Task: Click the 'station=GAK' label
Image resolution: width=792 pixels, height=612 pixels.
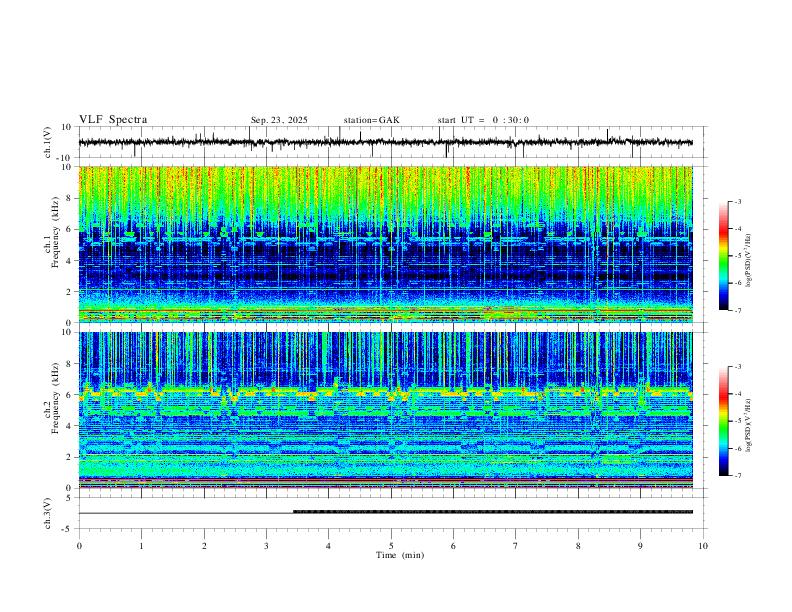Action: pyautogui.click(x=371, y=120)
